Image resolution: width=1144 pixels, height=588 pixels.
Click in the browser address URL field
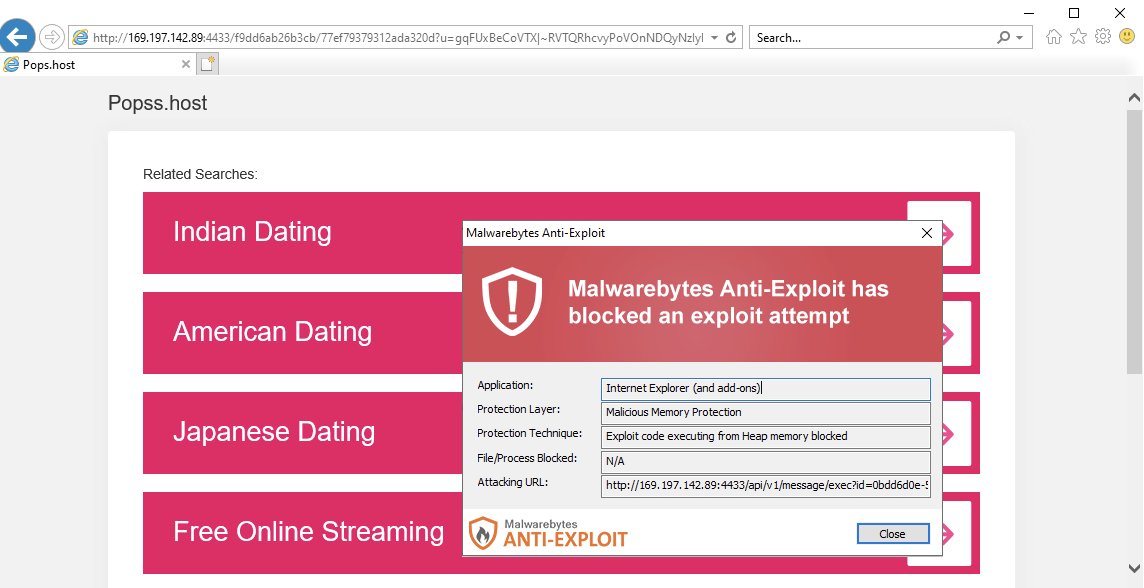(x=398, y=37)
